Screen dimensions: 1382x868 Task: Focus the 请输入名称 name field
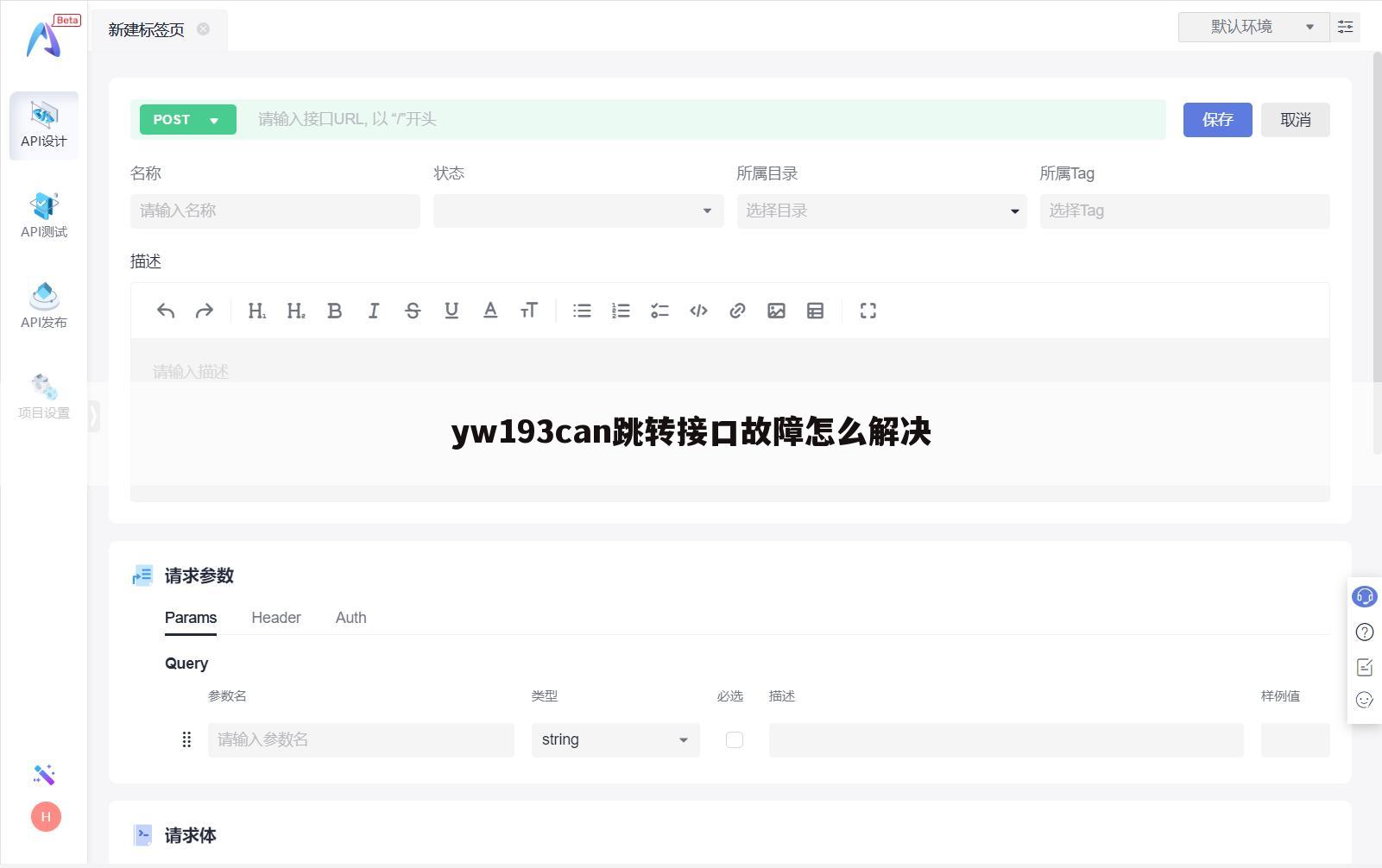coord(275,211)
